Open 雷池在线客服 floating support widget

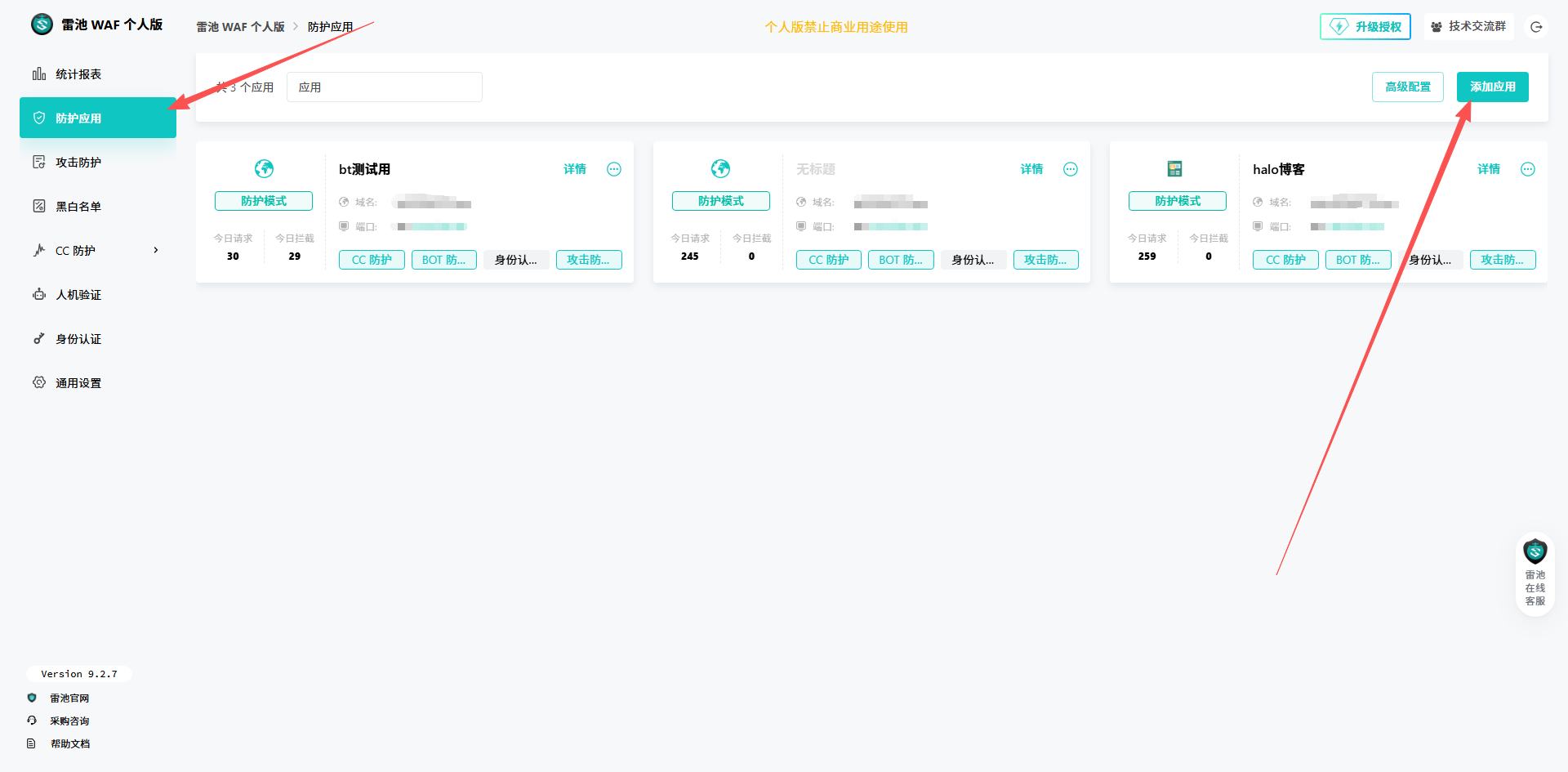pos(1535,574)
